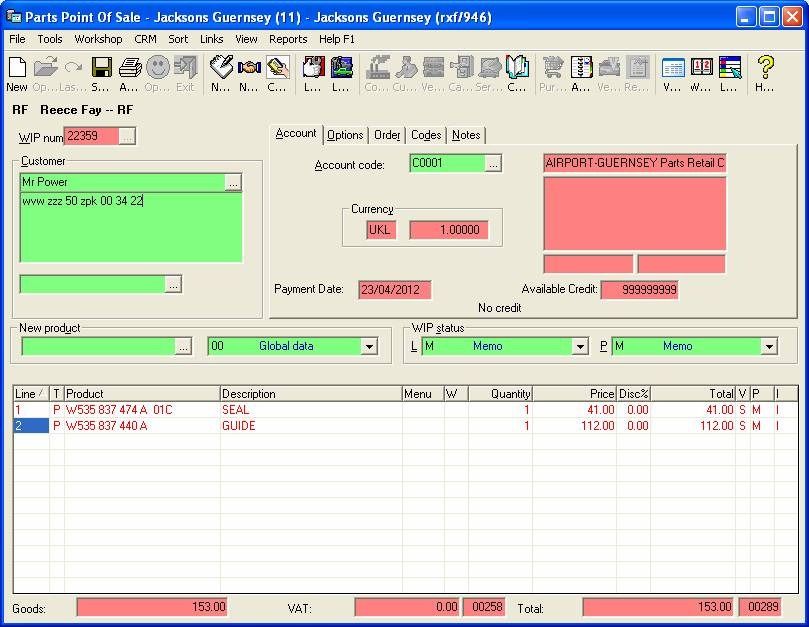This screenshot has height=627, width=809.
Task: Open the WIP status L Memo dropdown
Action: point(580,346)
